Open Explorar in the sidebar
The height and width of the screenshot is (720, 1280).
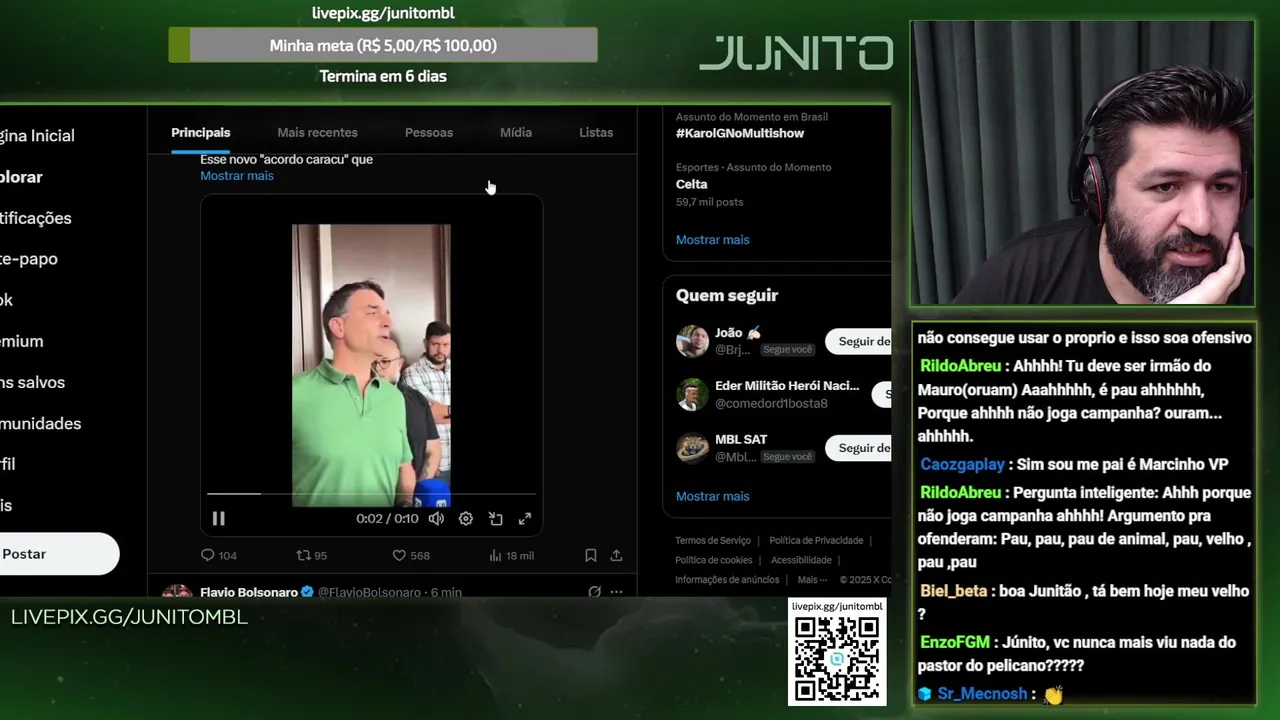pos(21,177)
